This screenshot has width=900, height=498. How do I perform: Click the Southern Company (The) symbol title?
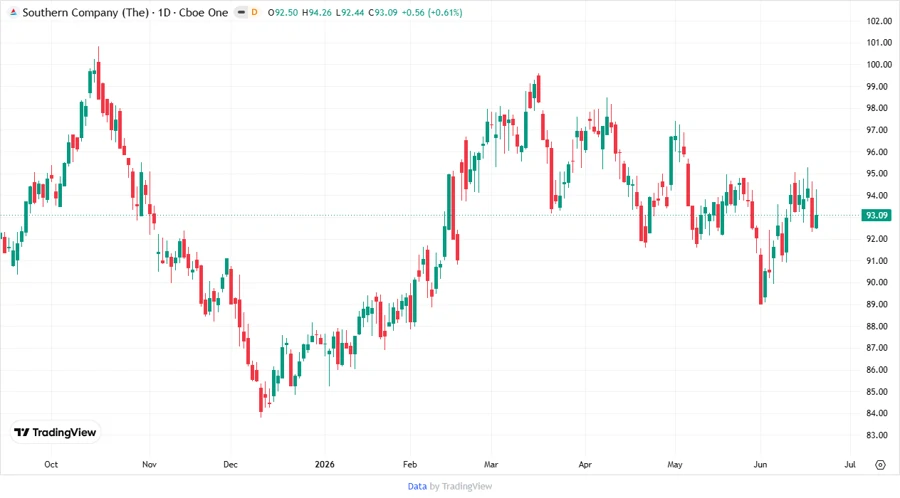86,12
